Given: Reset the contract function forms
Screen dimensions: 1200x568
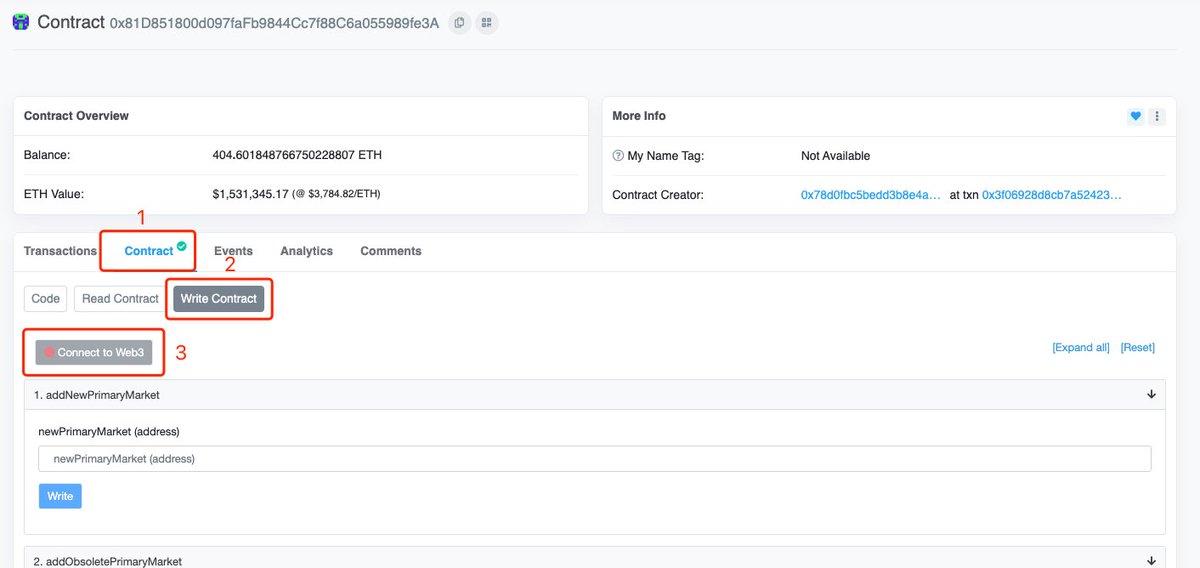Looking at the screenshot, I should 1138,348.
